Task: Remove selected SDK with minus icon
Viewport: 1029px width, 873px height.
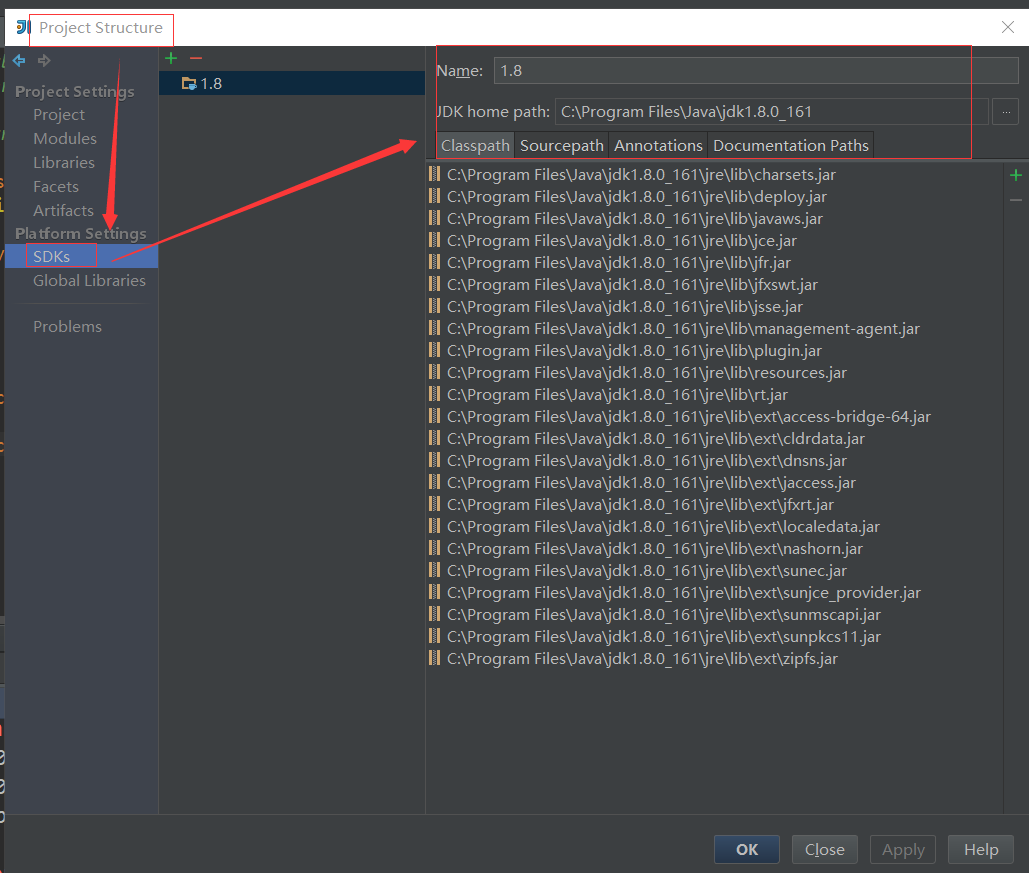Action: click(x=196, y=58)
